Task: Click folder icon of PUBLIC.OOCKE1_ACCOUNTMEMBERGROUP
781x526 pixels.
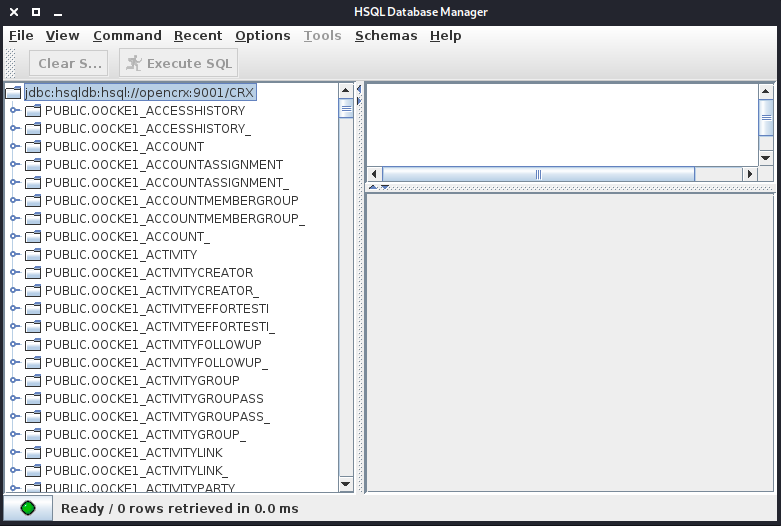Action: coord(33,200)
